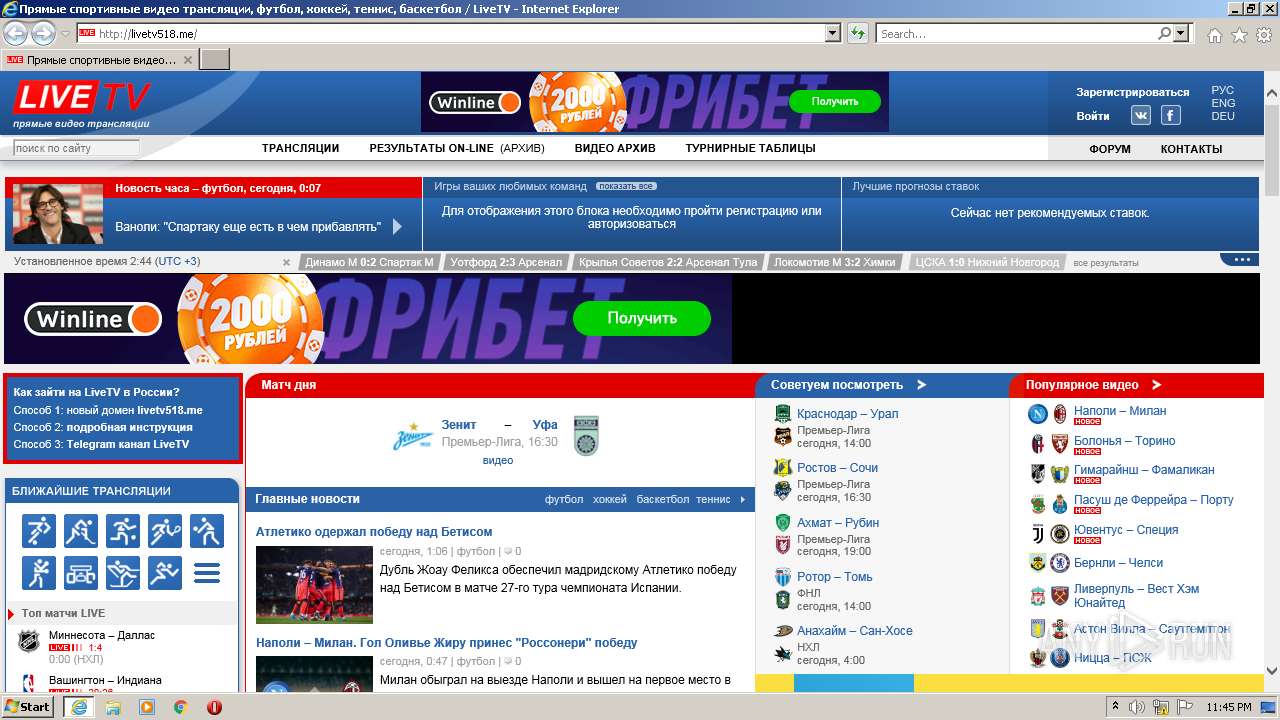Open the ФОРУМ menu item
The height and width of the screenshot is (720, 1280).
tap(1110, 149)
